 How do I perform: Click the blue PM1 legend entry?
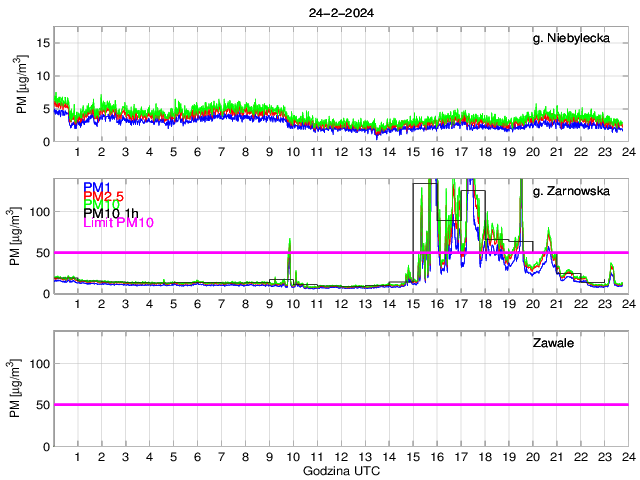click(x=97, y=187)
